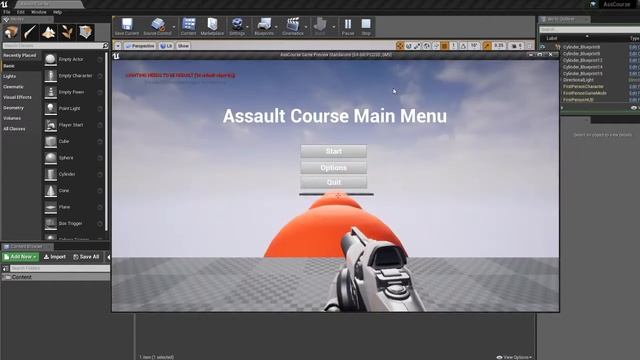Click the Import button
Screen dimensions: 640x360
click(55, 257)
